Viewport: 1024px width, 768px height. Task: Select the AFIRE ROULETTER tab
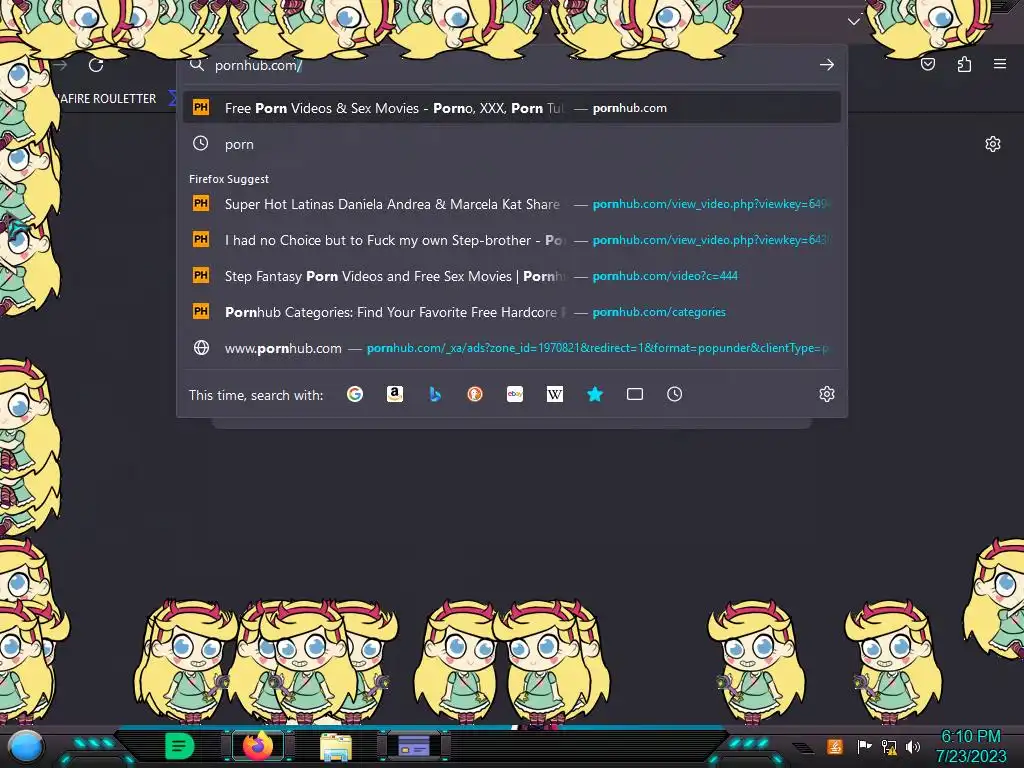(x=108, y=99)
